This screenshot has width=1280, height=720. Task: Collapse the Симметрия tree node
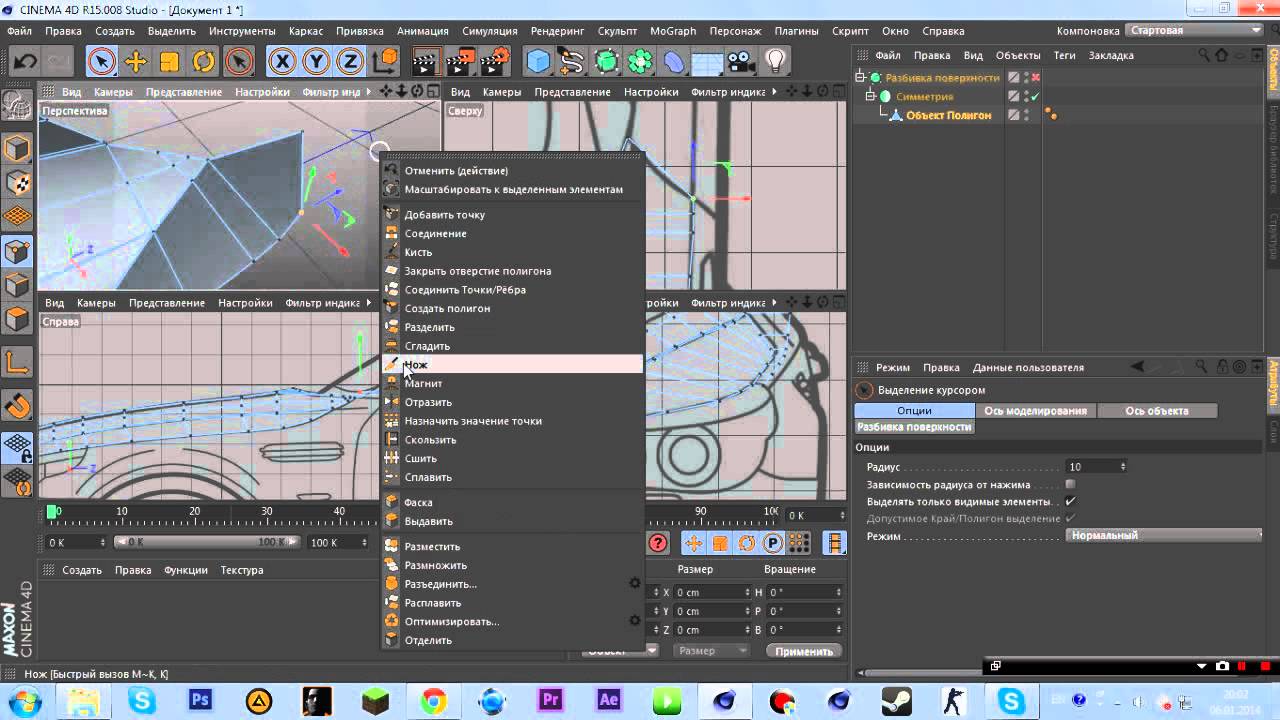point(871,96)
